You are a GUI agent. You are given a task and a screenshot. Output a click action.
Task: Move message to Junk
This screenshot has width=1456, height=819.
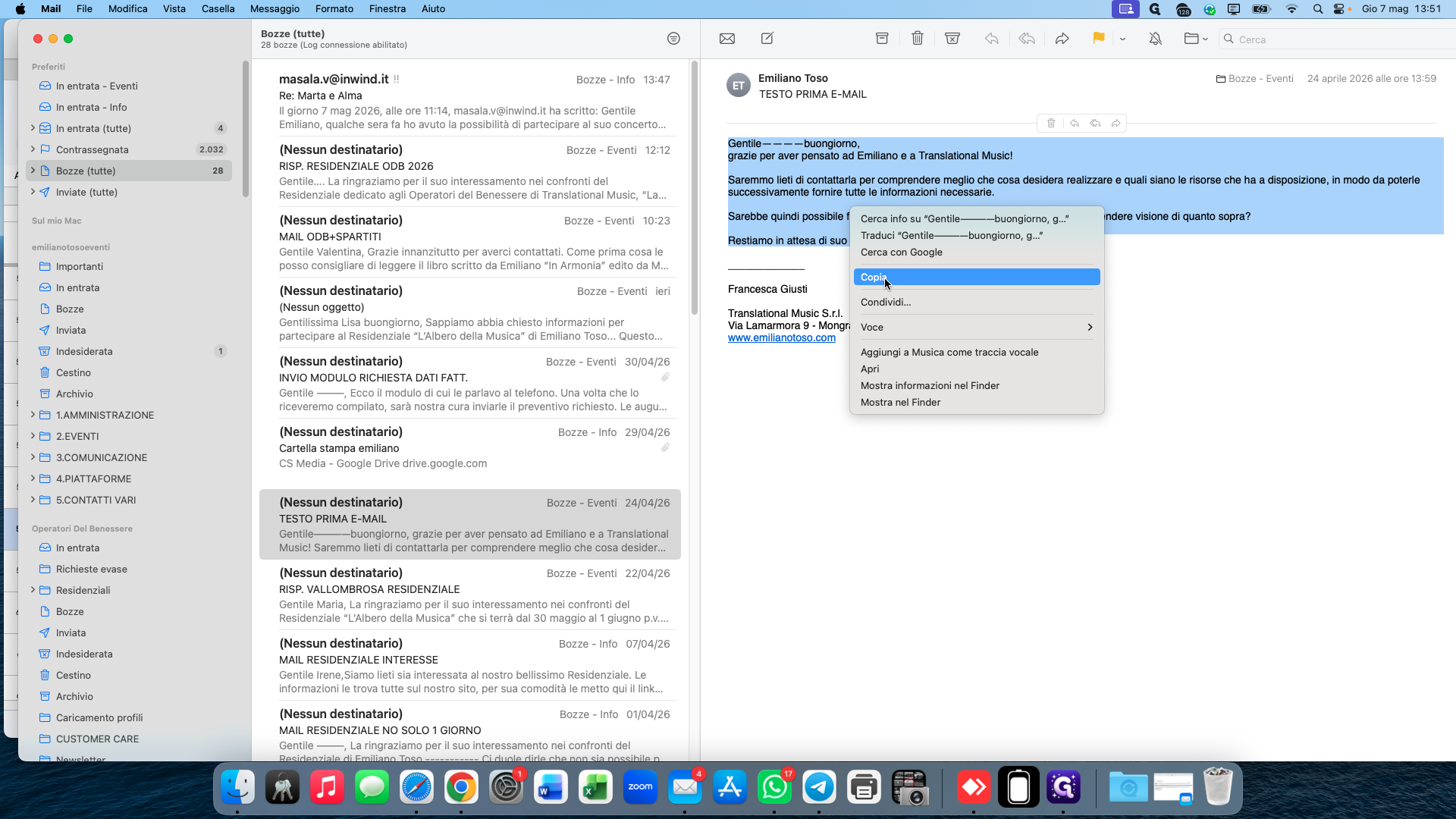[x=952, y=39]
